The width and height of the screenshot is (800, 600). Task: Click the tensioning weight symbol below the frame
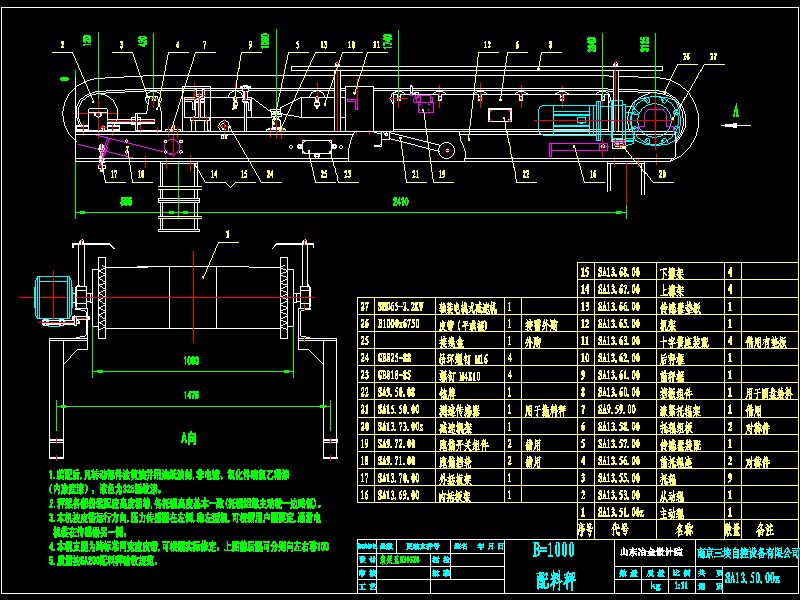coord(176,198)
